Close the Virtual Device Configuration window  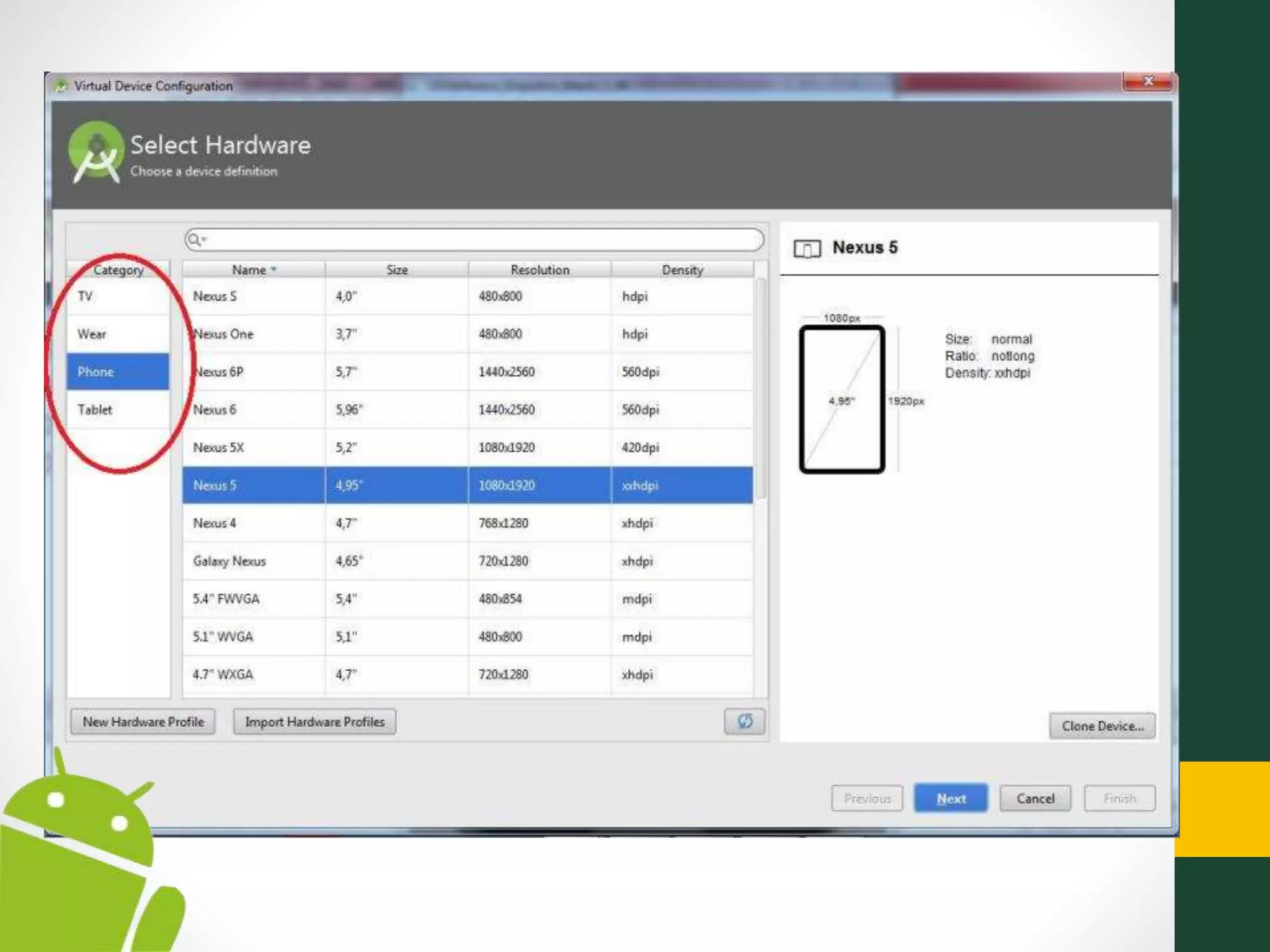[x=1148, y=82]
